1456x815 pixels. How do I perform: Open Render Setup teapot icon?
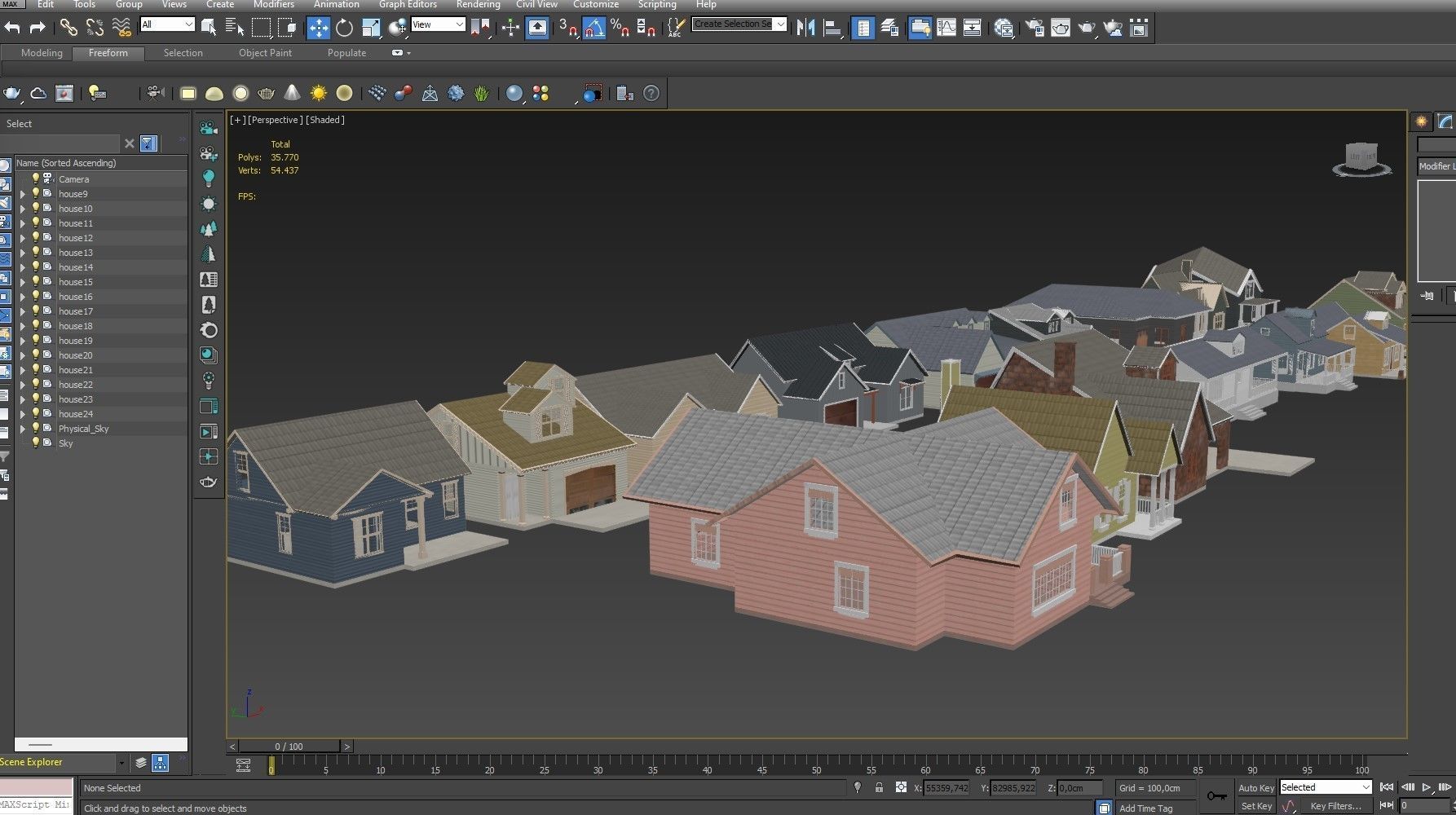point(1035,28)
